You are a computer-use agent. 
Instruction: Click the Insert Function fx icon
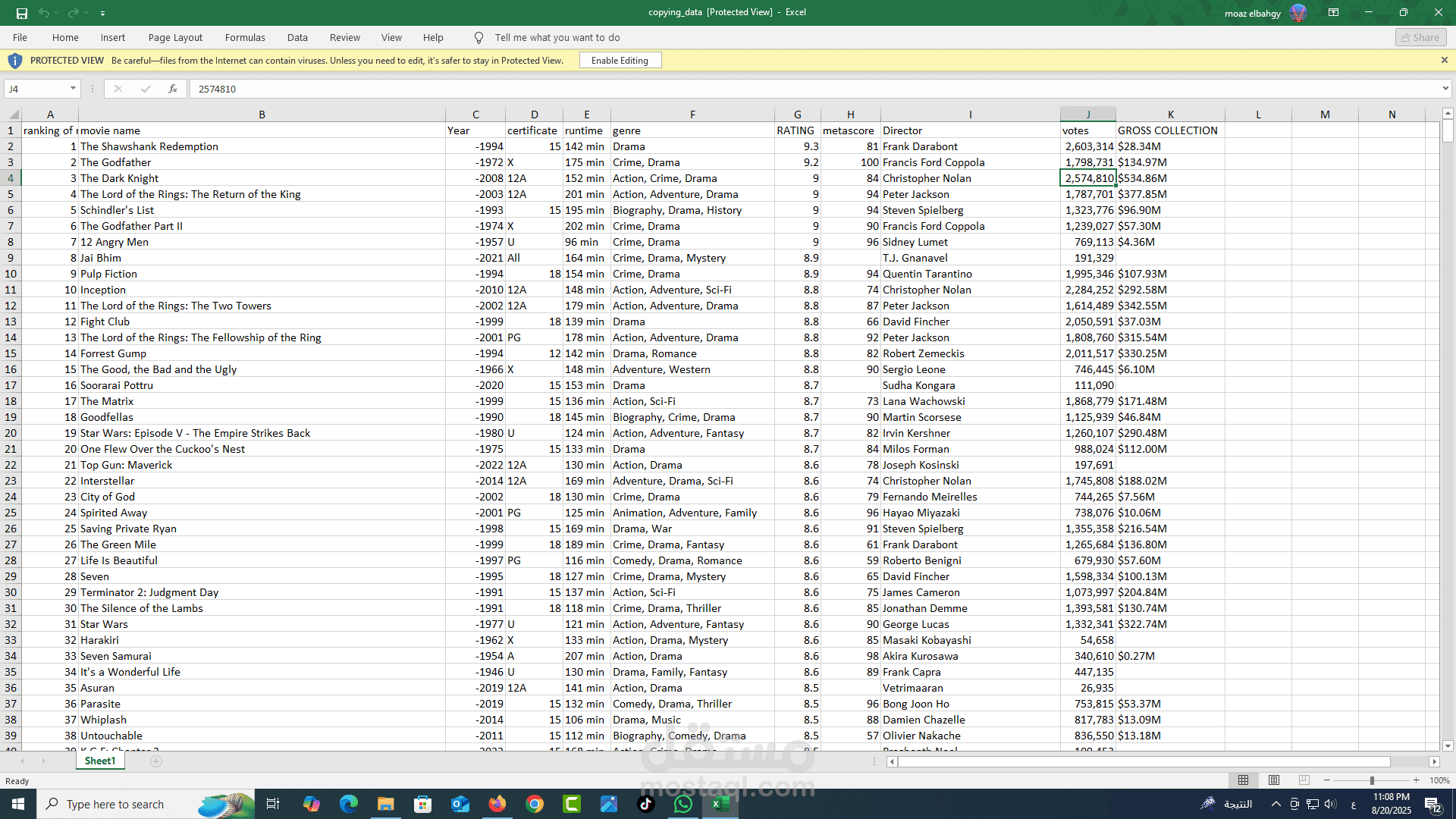(x=173, y=89)
